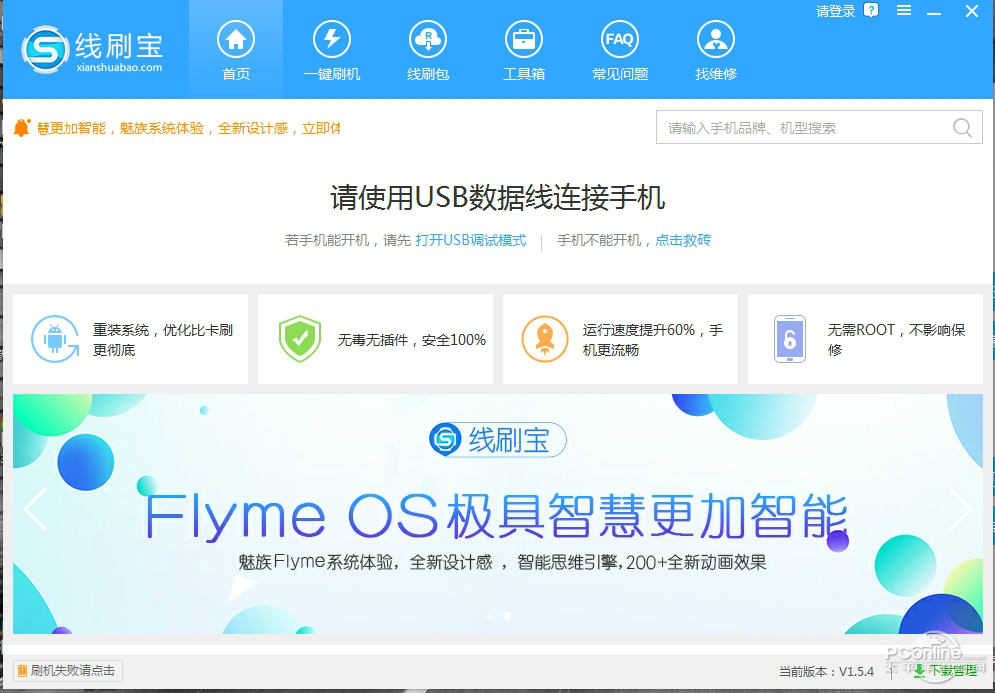Open the 首页 home tab

[x=236, y=50]
